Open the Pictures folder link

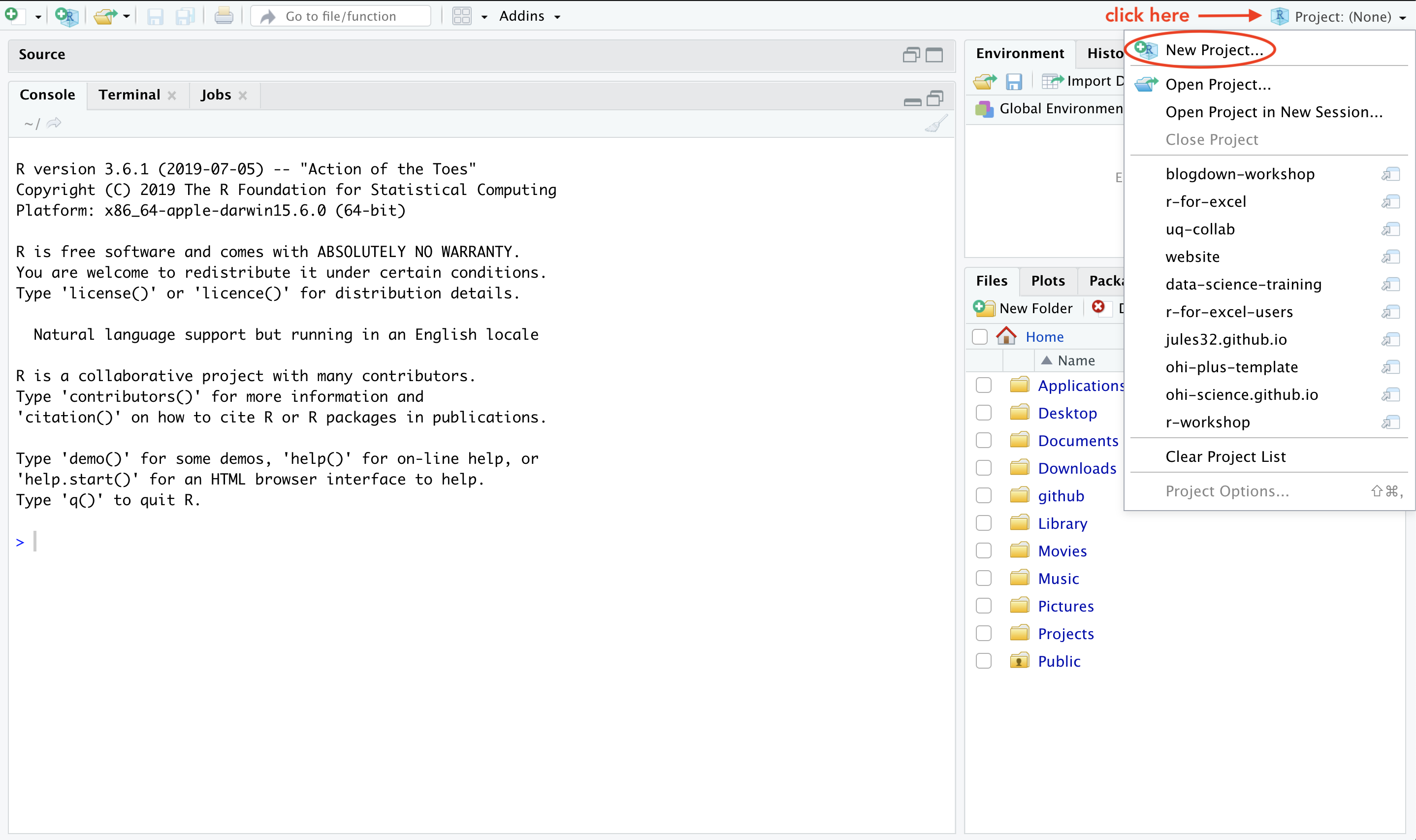point(1065,606)
